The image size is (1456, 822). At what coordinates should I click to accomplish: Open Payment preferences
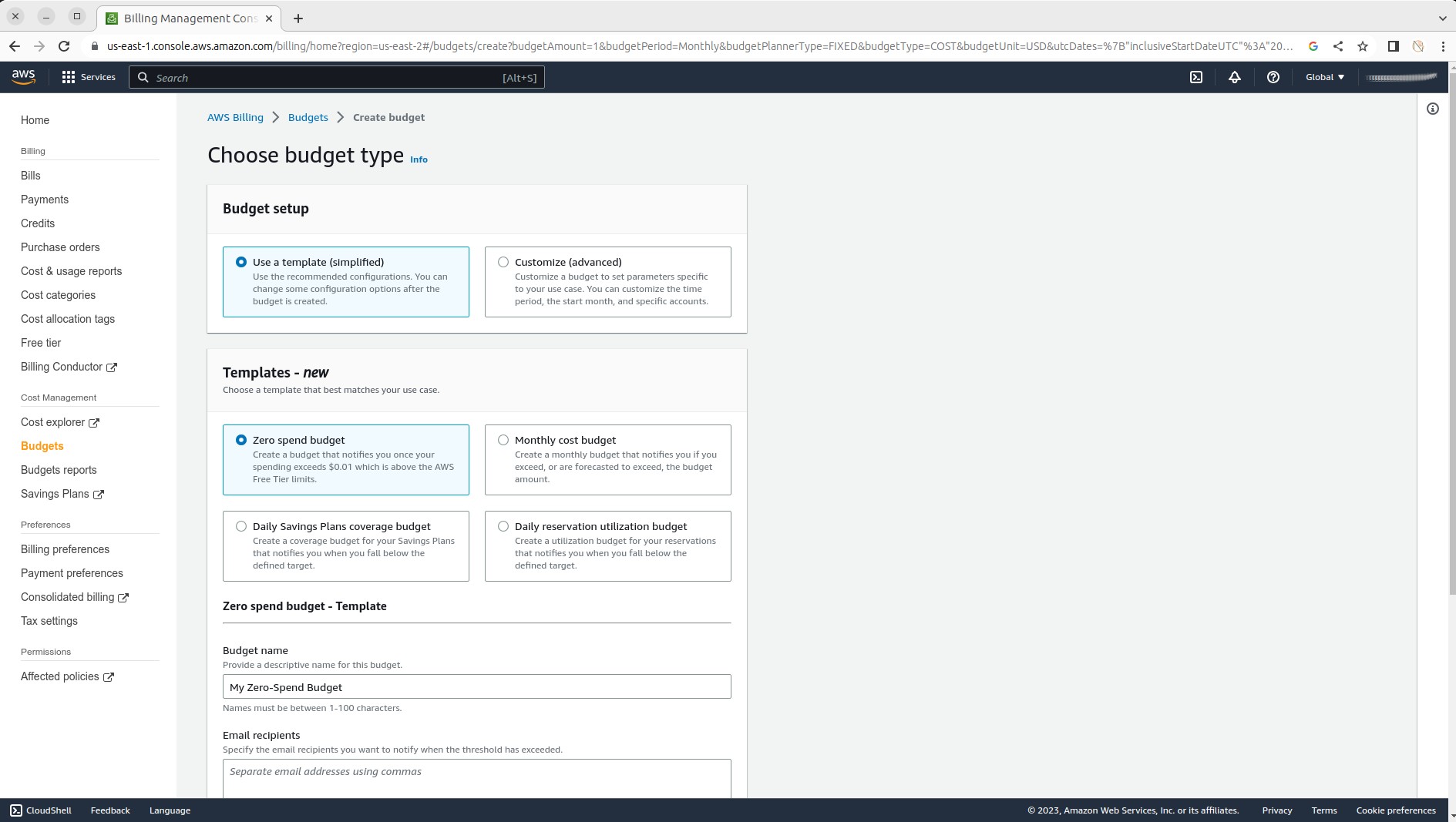72,573
